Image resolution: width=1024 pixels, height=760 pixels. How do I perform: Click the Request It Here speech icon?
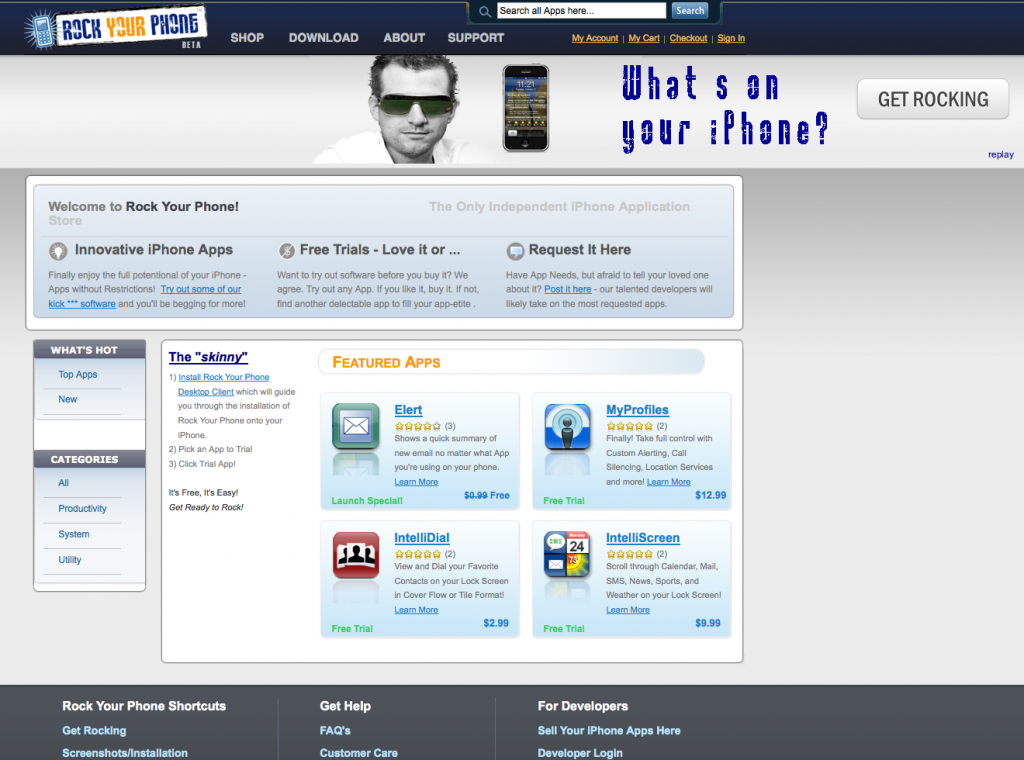coord(515,251)
